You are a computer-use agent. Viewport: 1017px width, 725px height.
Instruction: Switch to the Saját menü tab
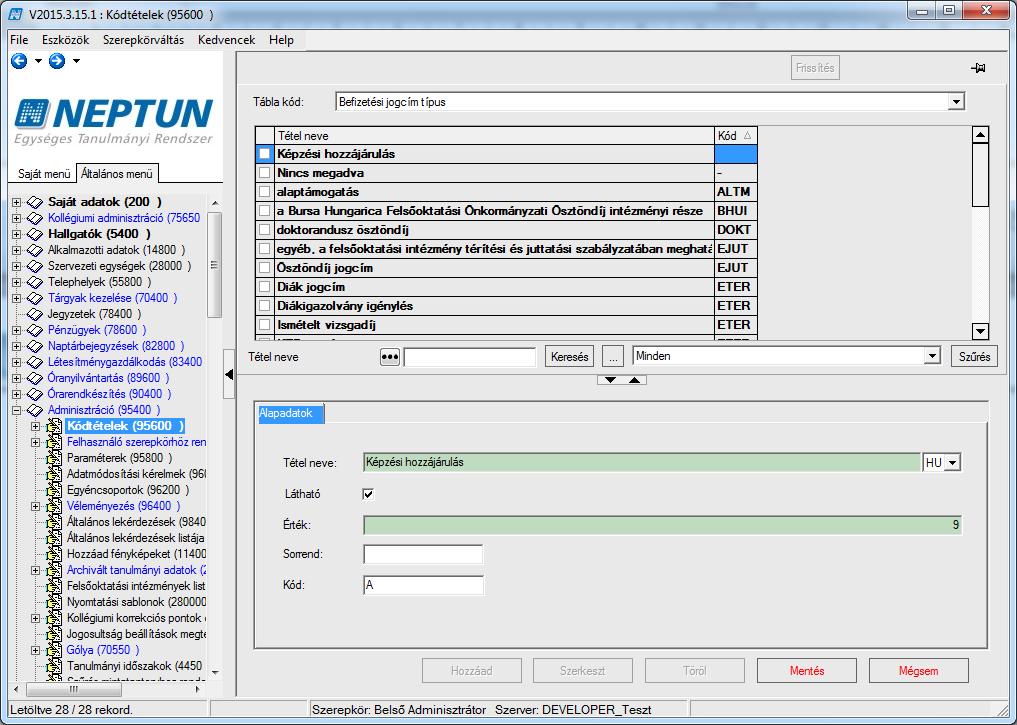[43, 174]
